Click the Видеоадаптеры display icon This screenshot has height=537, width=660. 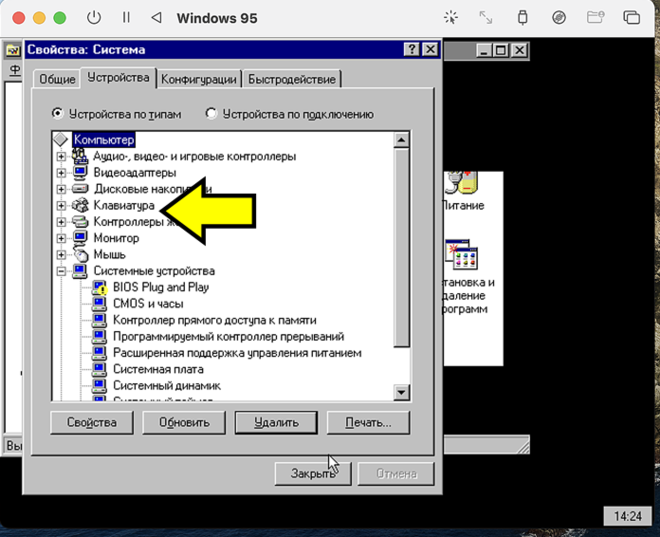pos(80,173)
